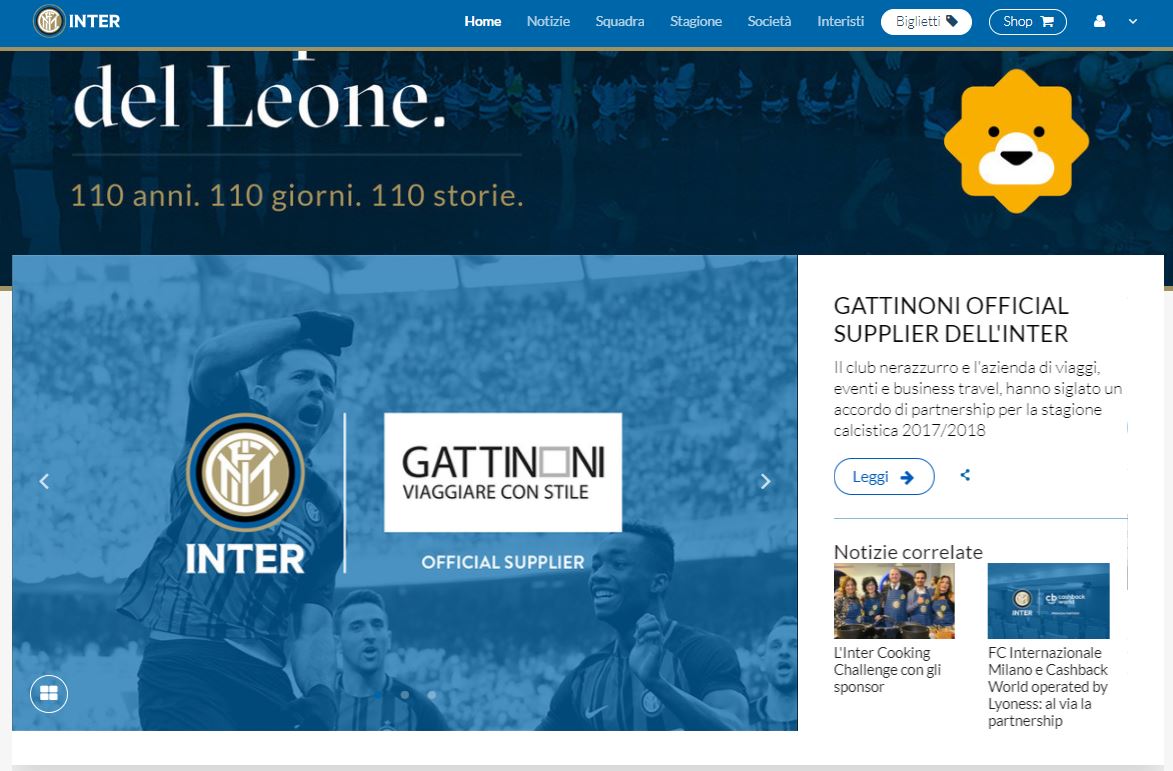Open the grid view icon on carousel
Viewport: 1173px width, 771px height.
[x=49, y=694]
